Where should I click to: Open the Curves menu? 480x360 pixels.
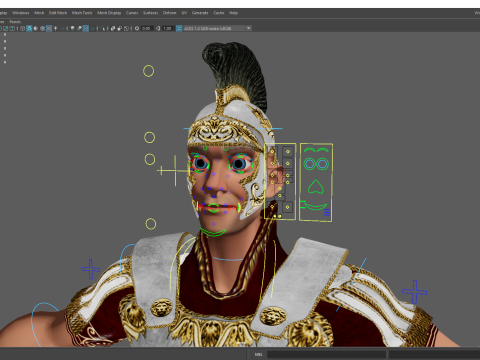point(132,13)
